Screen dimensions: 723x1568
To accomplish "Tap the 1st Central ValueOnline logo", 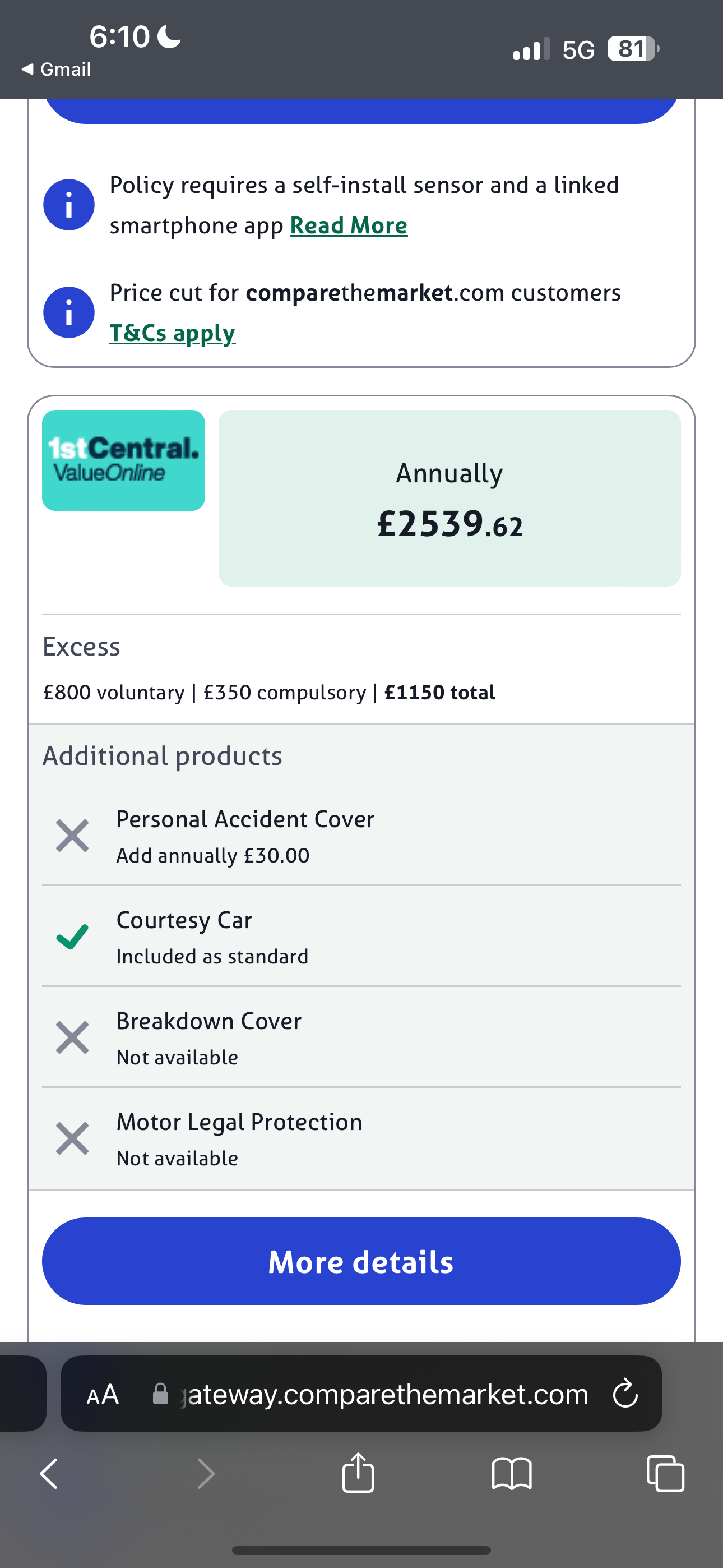I will tap(123, 460).
